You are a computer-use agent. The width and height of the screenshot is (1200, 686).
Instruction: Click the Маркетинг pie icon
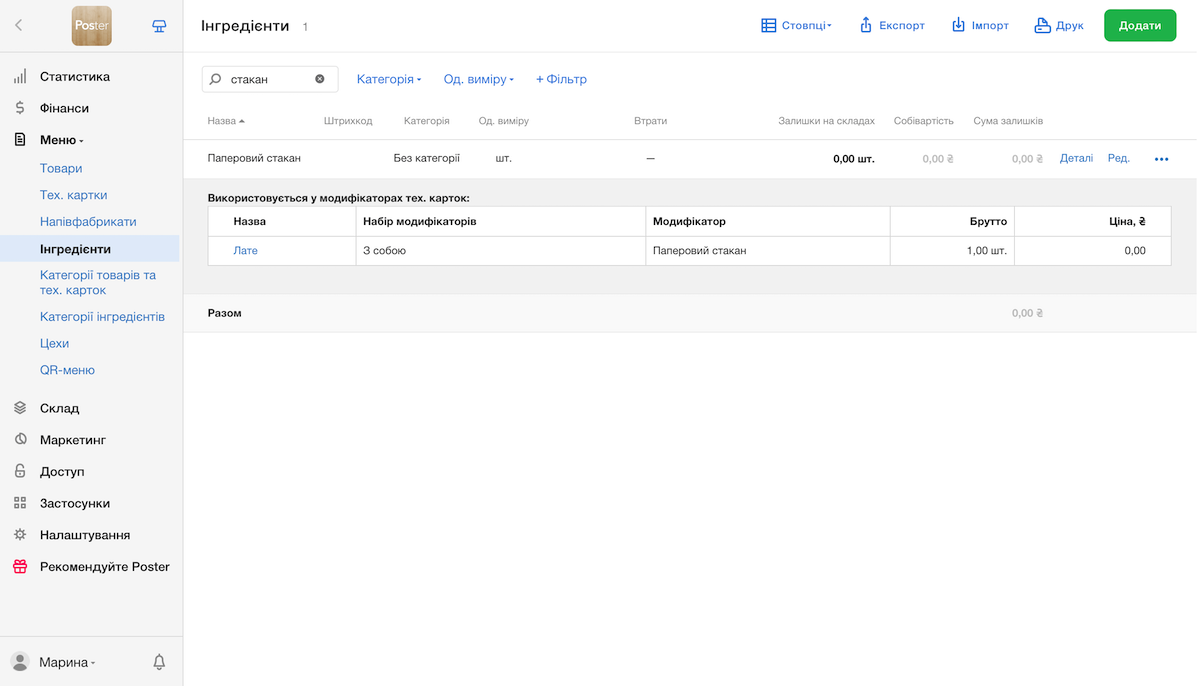pos(20,440)
